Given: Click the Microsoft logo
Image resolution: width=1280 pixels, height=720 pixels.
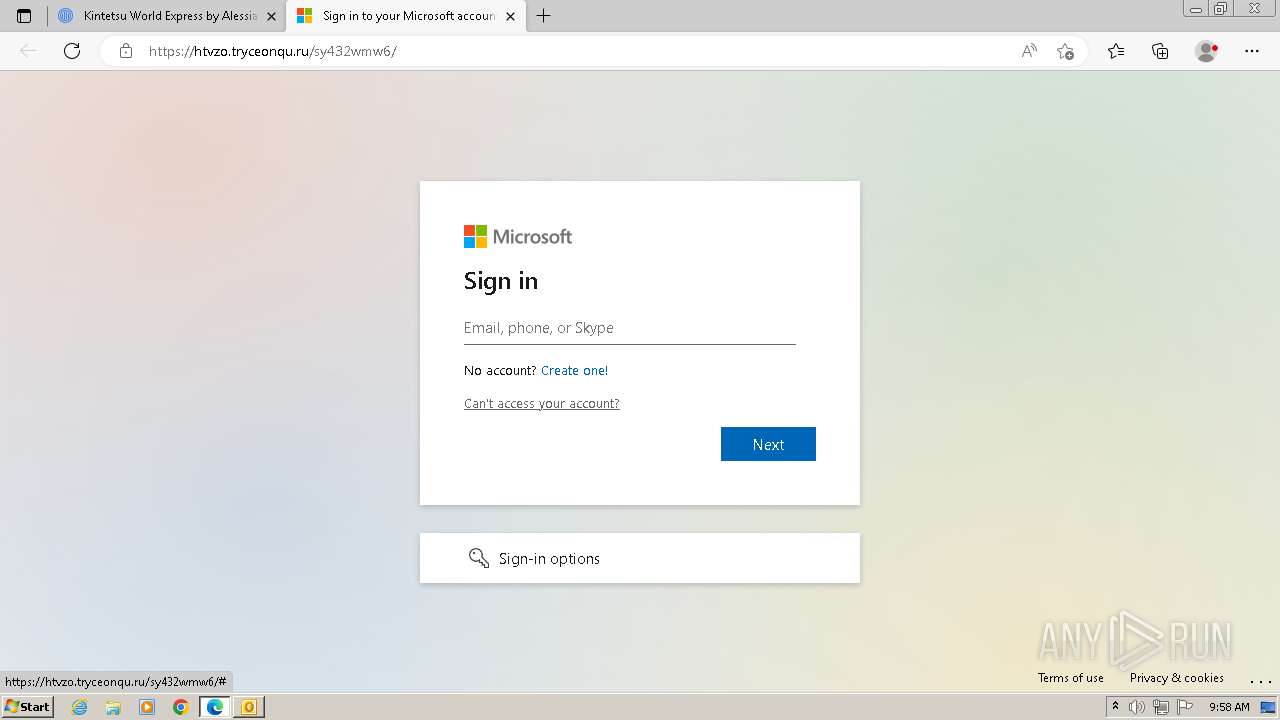Looking at the screenshot, I should point(518,237).
